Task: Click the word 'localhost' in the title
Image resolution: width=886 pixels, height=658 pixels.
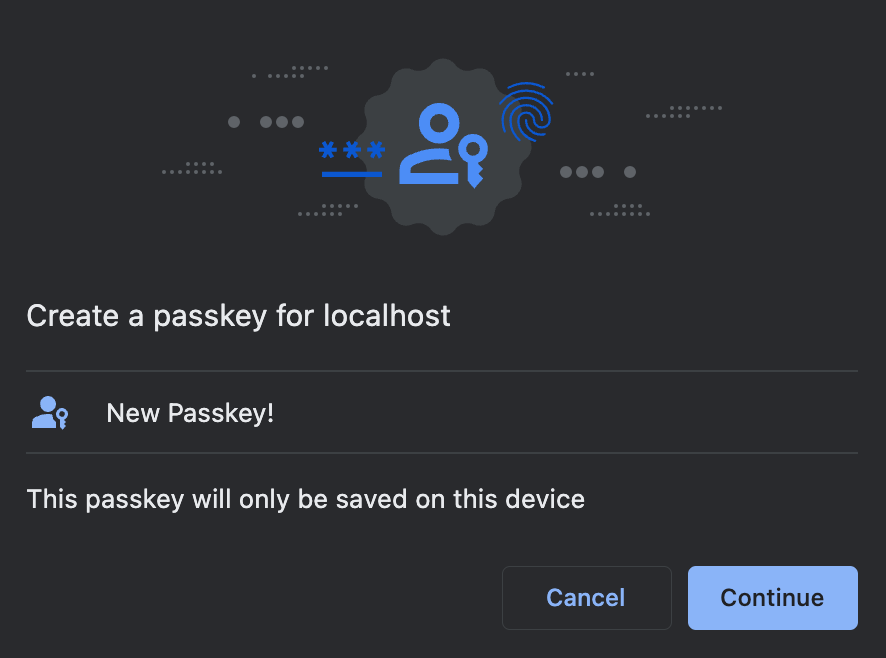Action: pos(387,315)
